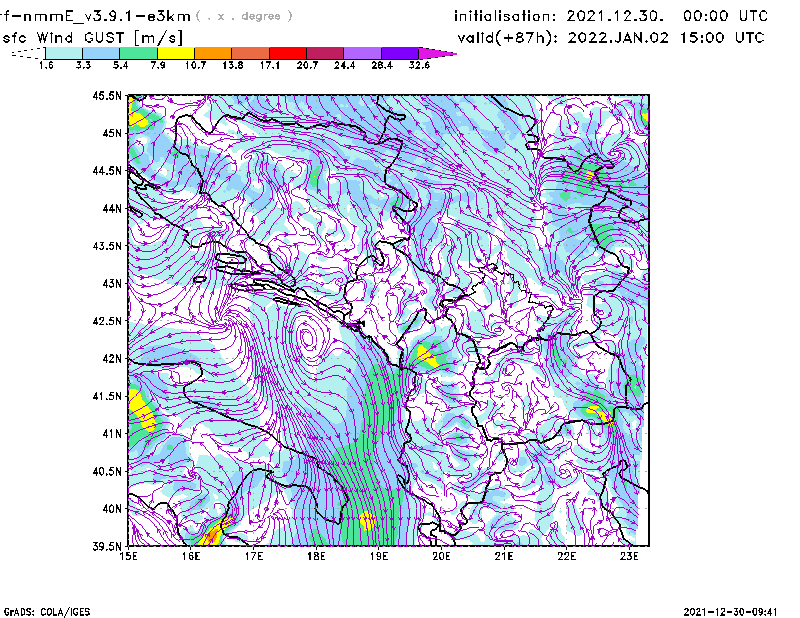Screen dimensions: 800x618
Task: Click the 40N latitude label
Action: [112, 509]
